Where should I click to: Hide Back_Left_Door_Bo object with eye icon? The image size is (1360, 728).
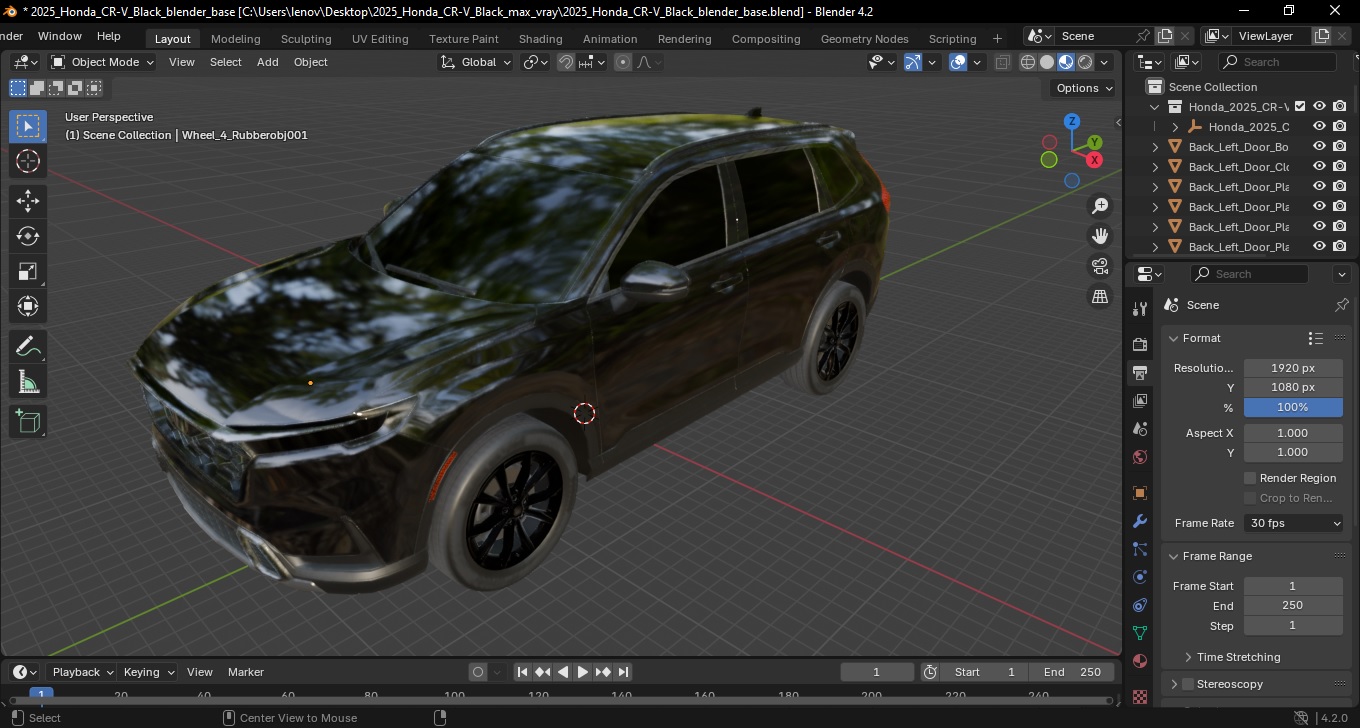pyautogui.click(x=1320, y=146)
